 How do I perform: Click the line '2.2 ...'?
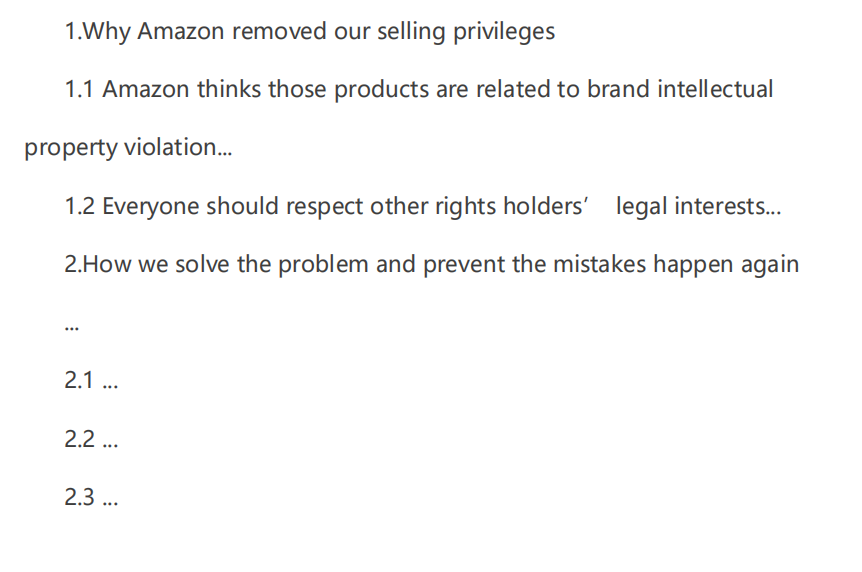click(91, 439)
